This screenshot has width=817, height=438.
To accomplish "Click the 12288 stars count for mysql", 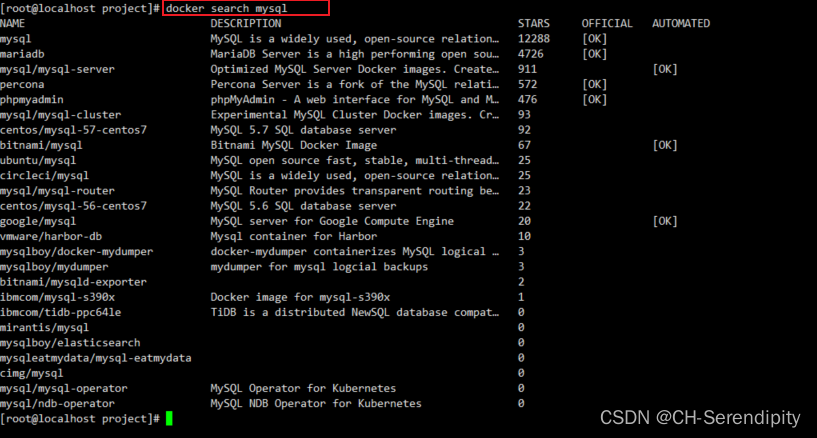I will tap(534, 38).
